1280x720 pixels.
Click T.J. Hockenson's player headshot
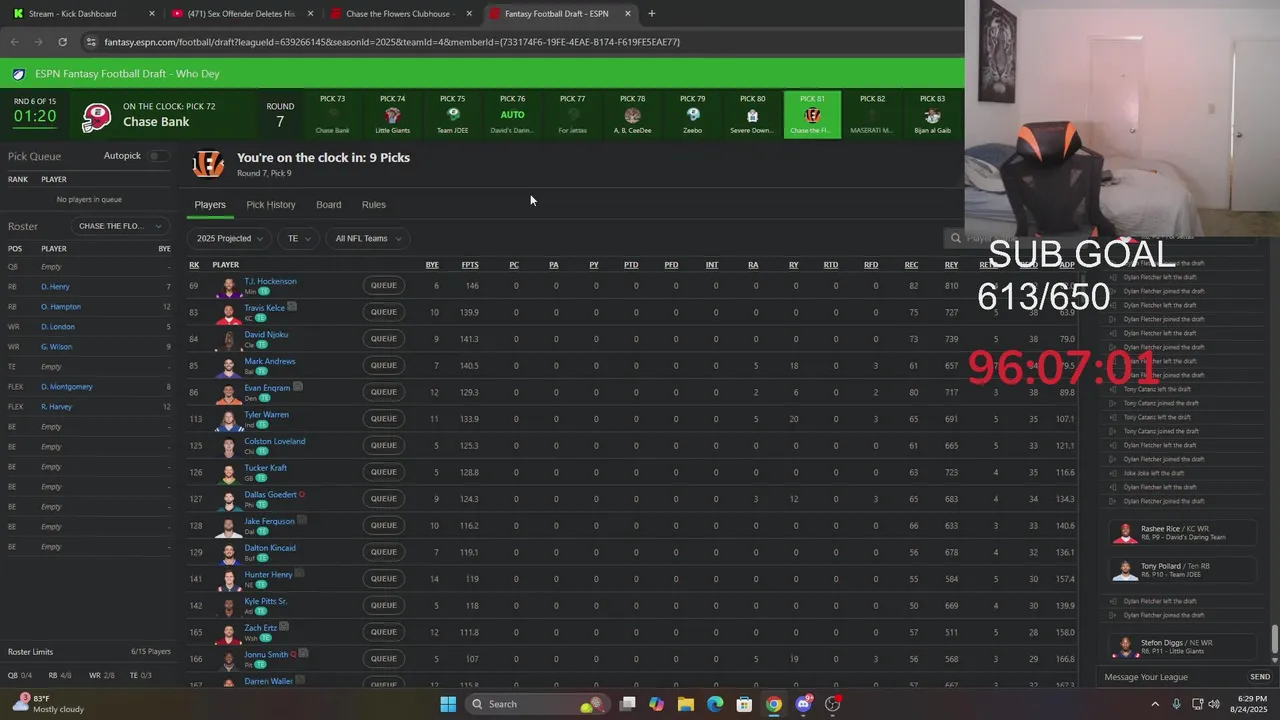point(230,286)
